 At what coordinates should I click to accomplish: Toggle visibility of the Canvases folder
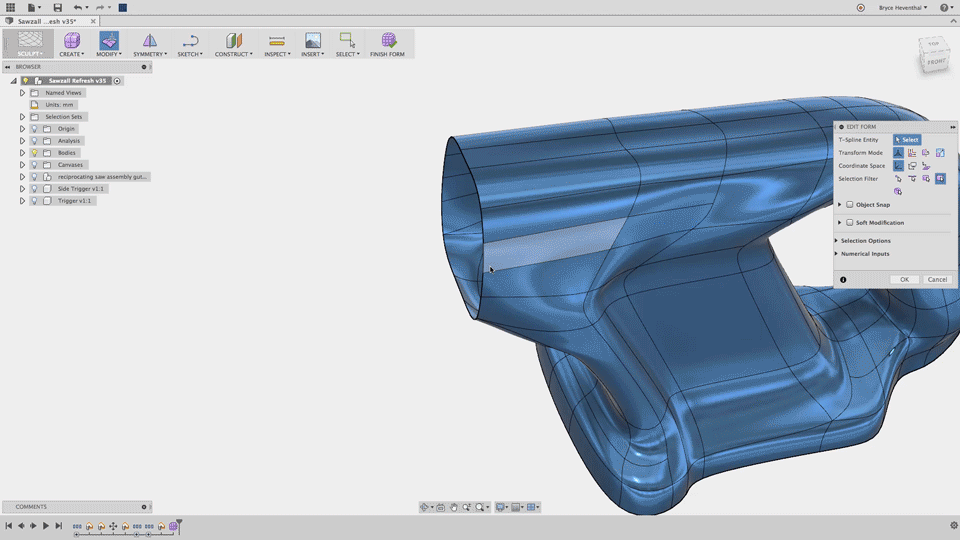(x=35, y=165)
